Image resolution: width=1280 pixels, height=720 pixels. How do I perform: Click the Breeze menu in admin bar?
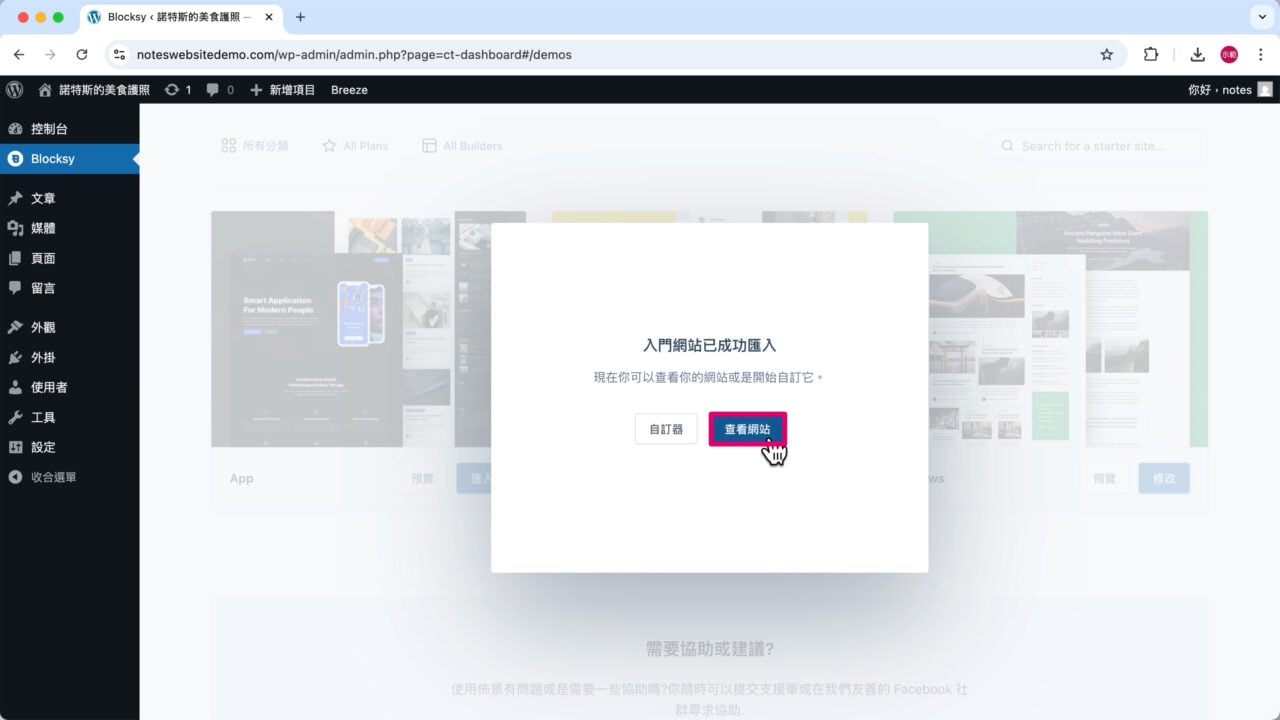click(x=349, y=90)
